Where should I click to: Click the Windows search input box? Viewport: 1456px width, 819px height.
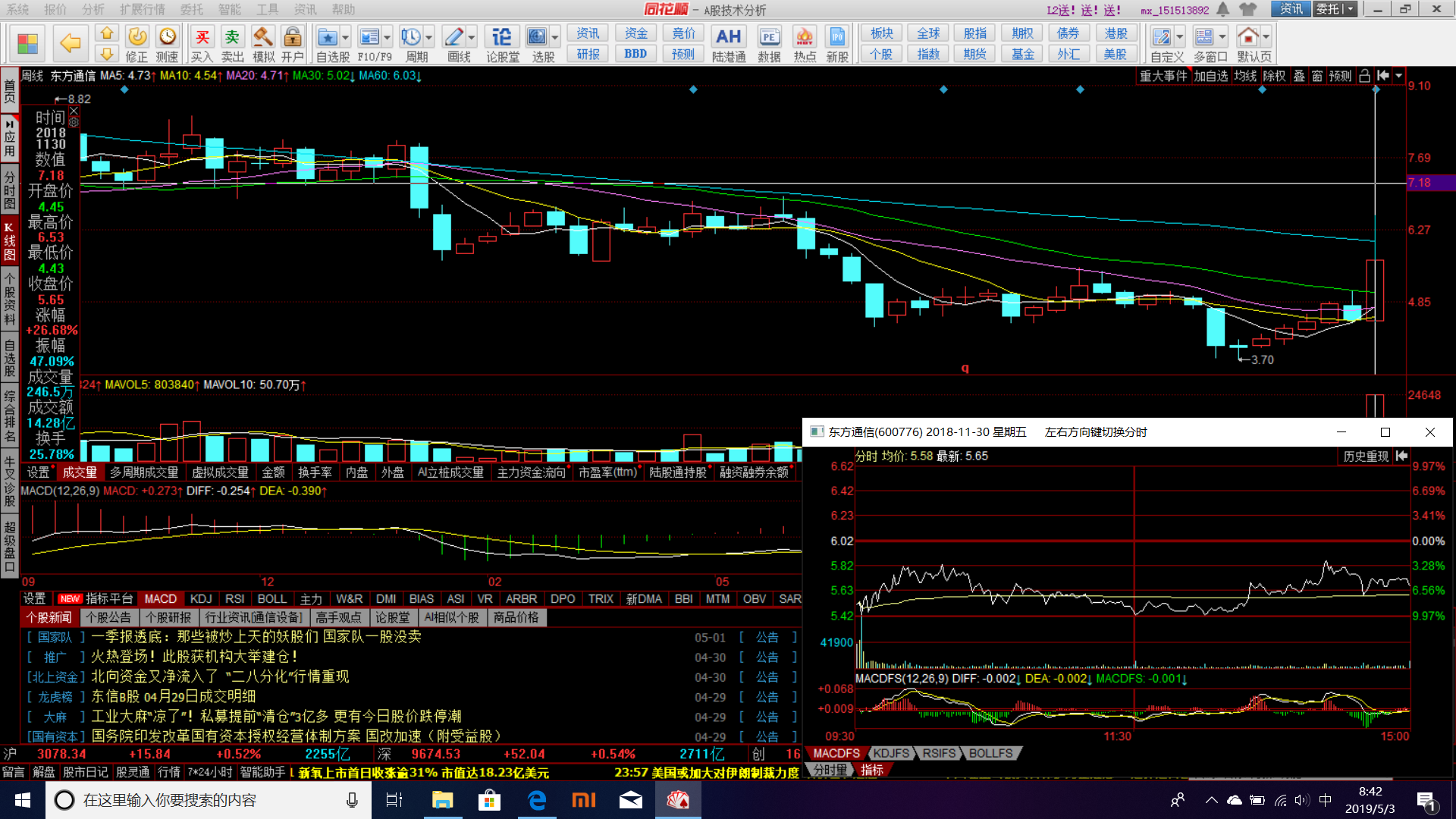209,800
